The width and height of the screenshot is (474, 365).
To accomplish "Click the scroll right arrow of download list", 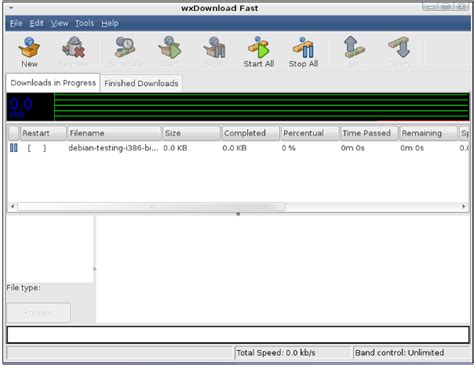I will coord(464,206).
